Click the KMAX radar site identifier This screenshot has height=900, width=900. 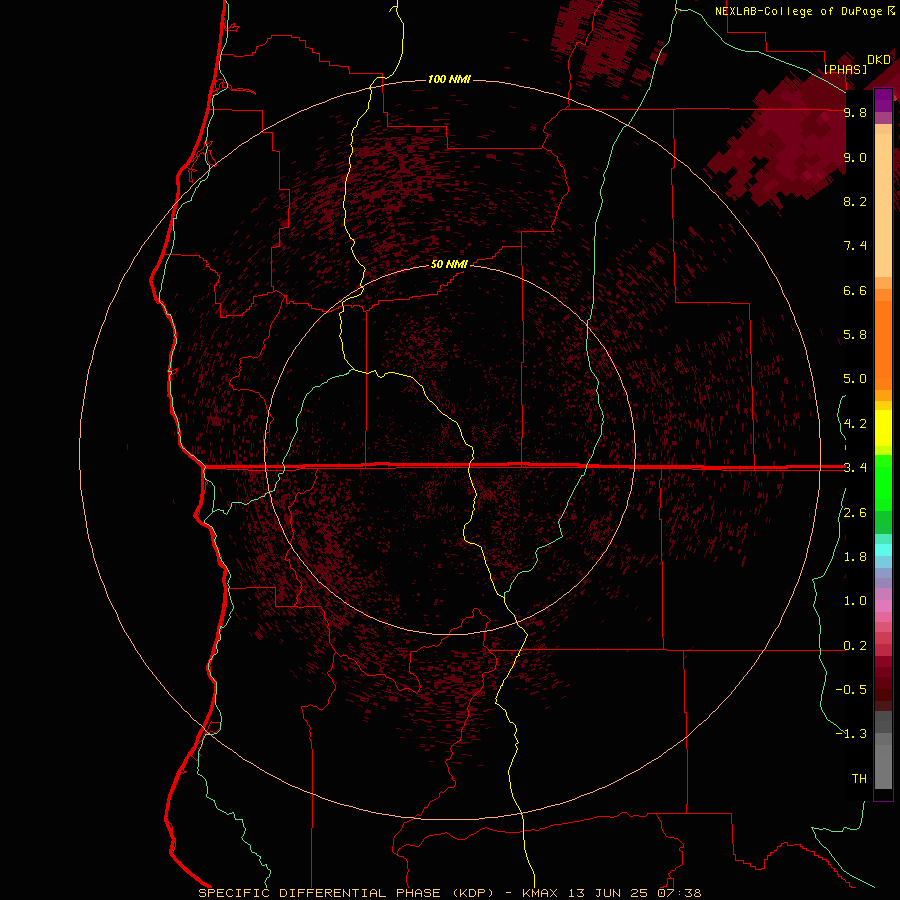(x=540, y=893)
